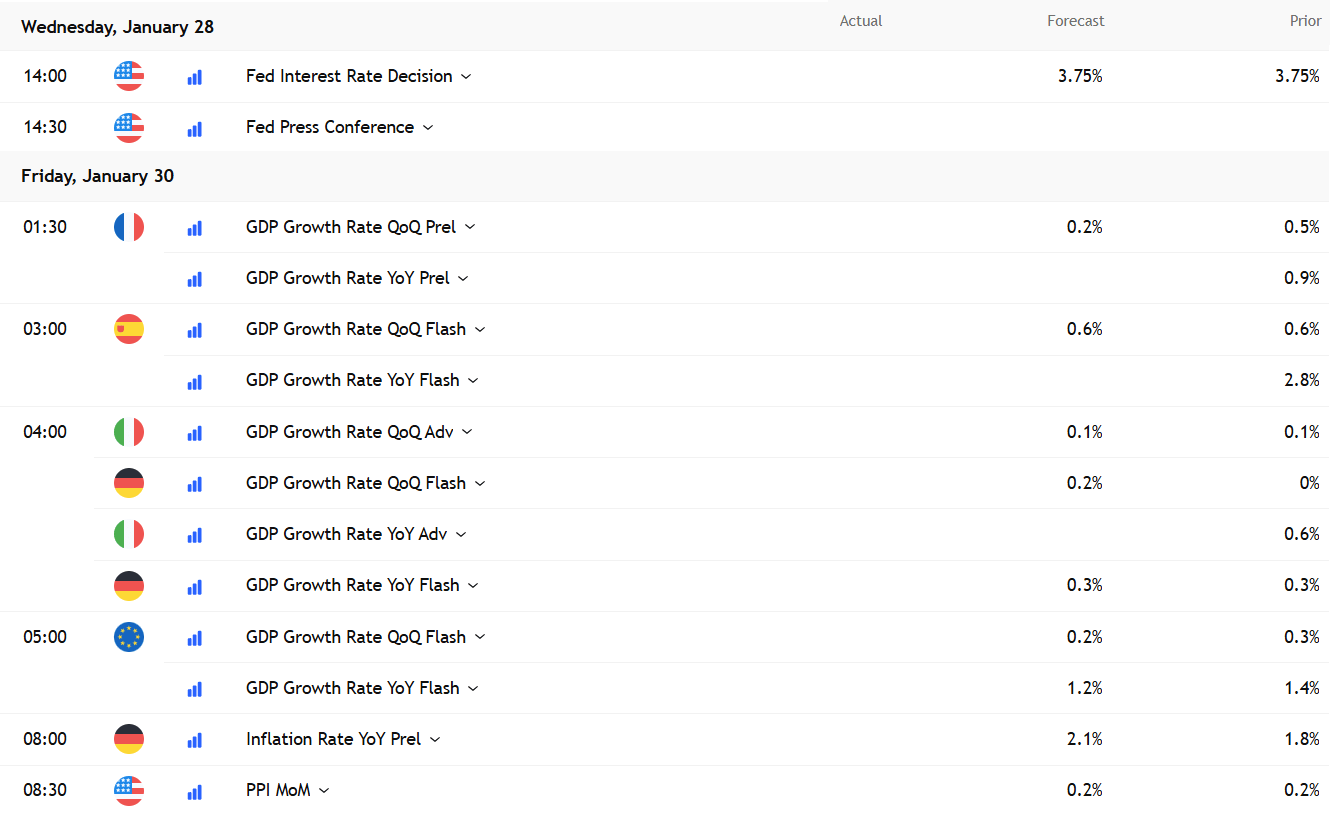The height and width of the screenshot is (816, 1330).
Task: Click the US flag beside Fed Interest Rate Decision
Action: 129,76
